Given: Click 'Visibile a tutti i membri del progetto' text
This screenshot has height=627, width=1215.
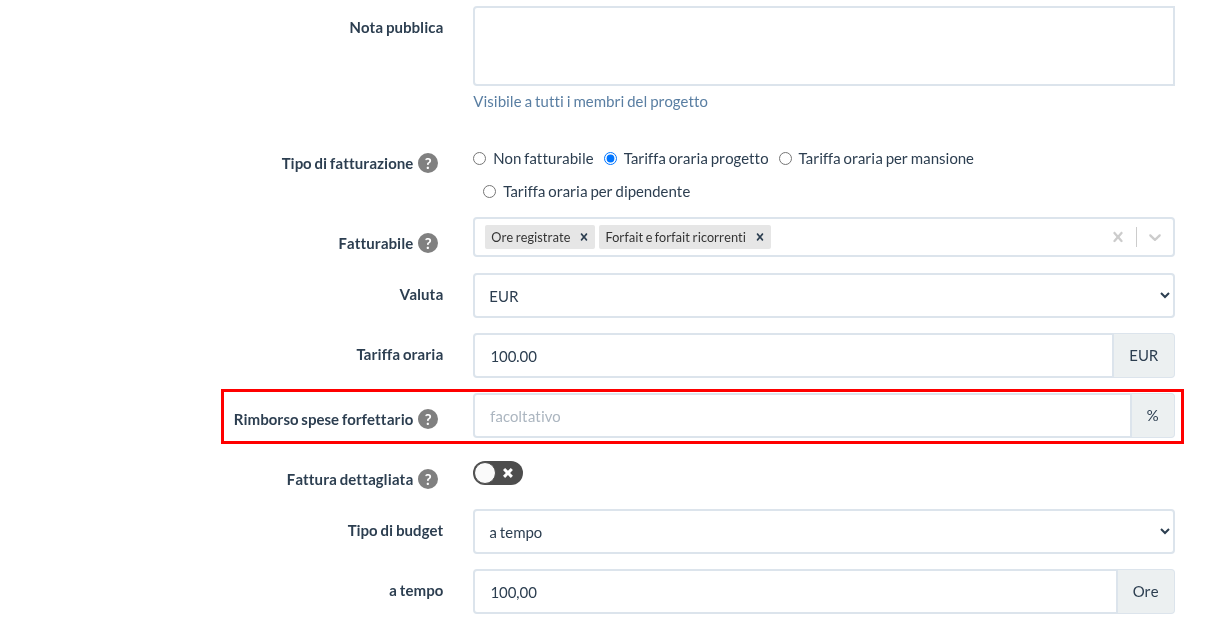Looking at the screenshot, I should pyautogui.click(x=590, y=101).
